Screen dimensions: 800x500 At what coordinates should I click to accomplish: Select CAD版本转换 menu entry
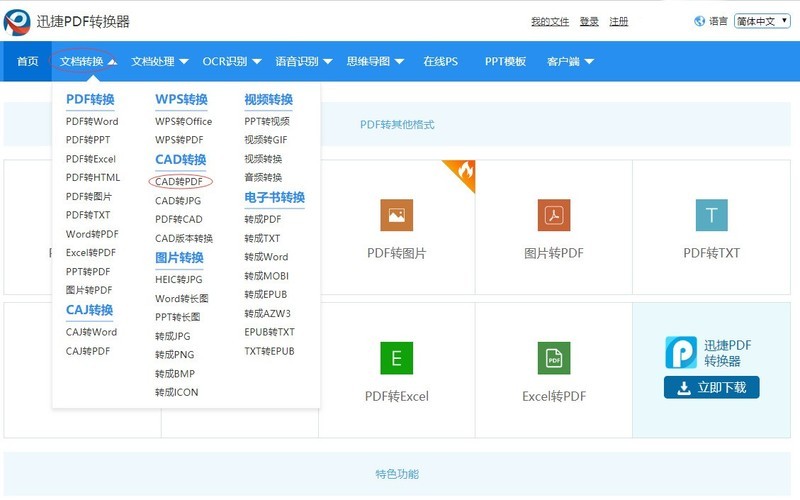click(x=184, y=238)
